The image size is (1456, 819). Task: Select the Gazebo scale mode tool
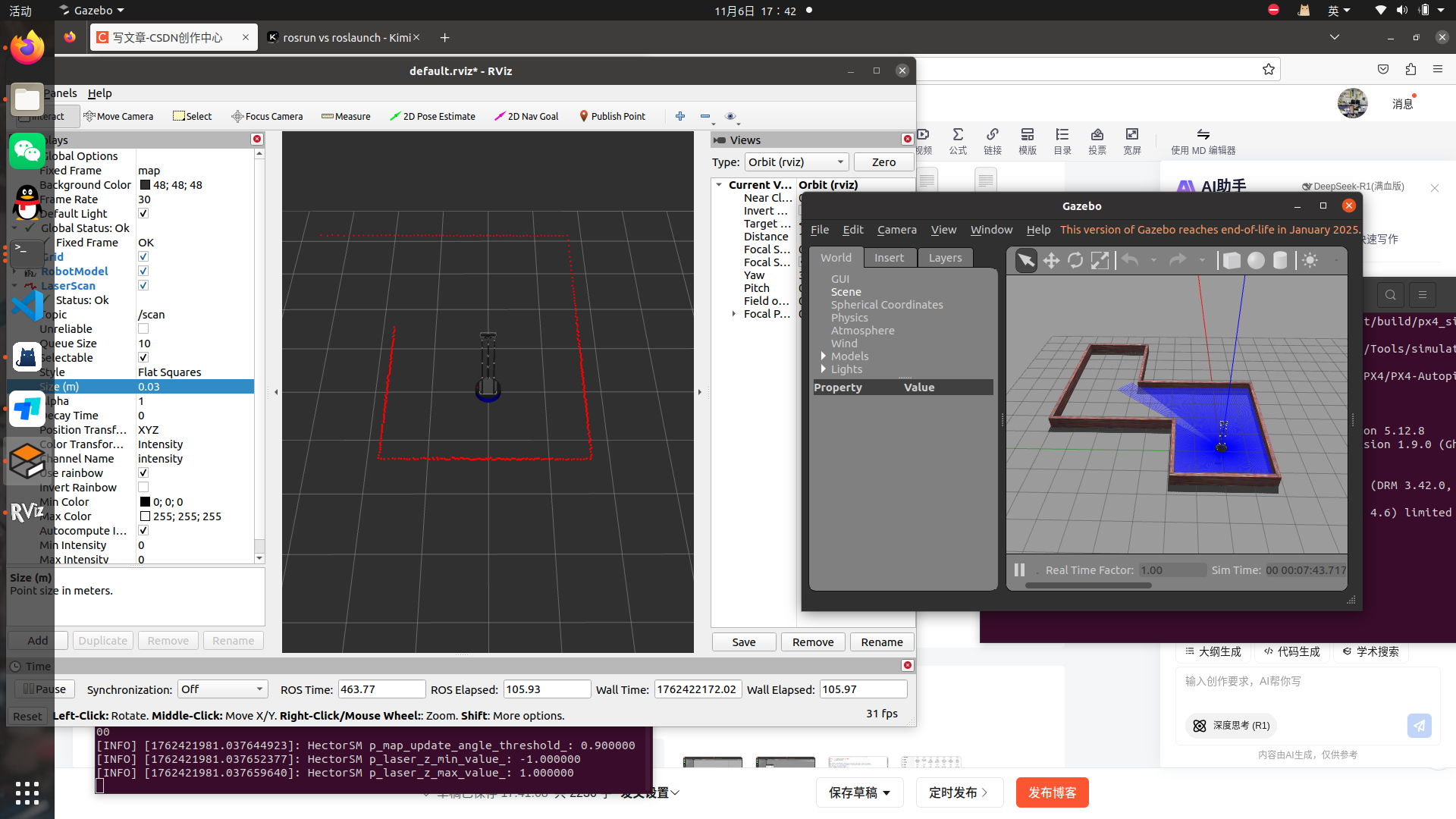(x=1100, y=261)
